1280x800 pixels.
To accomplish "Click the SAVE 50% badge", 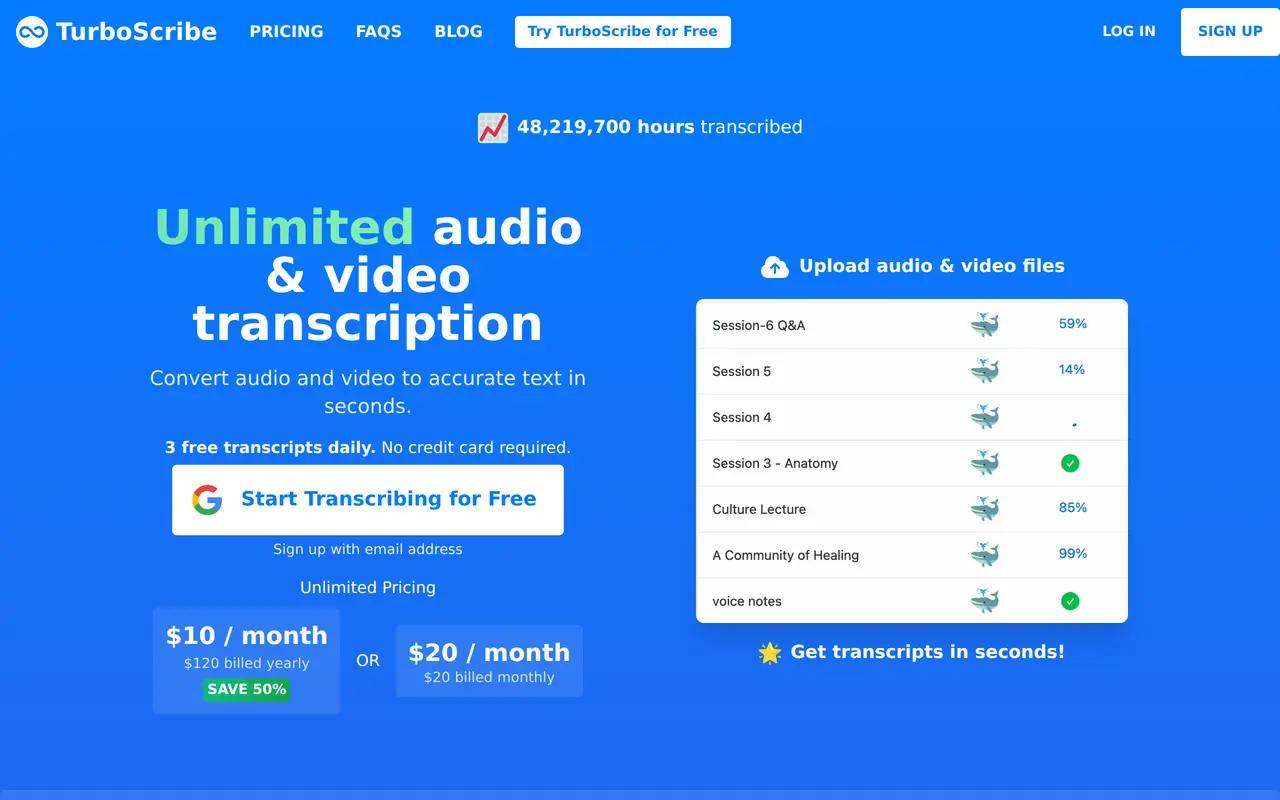I will tap(246, 689).
